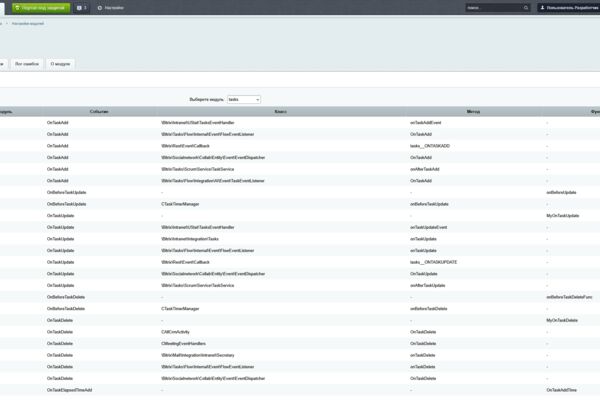Click the magnifier search icon
The height and width of the screenshot is (400, 600).
pos(526,8)
